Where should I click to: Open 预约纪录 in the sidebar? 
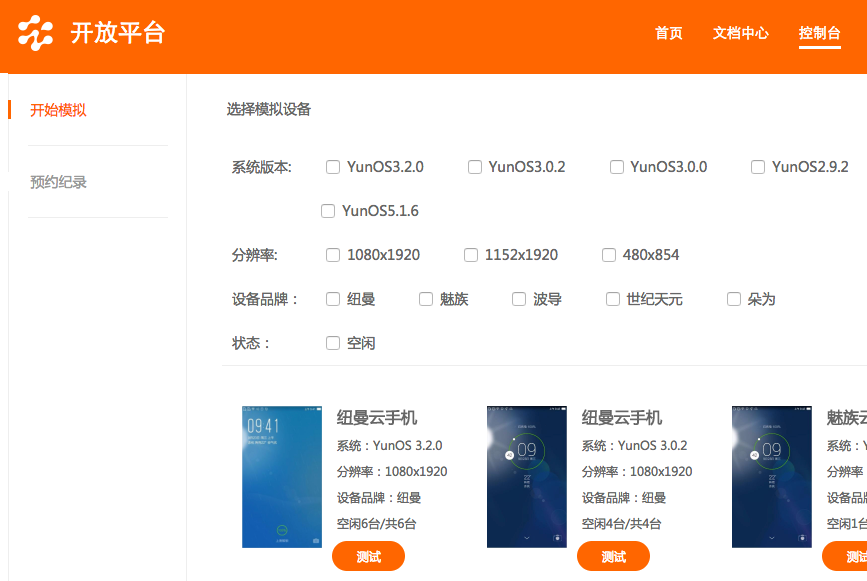click(x=58, y=182)
